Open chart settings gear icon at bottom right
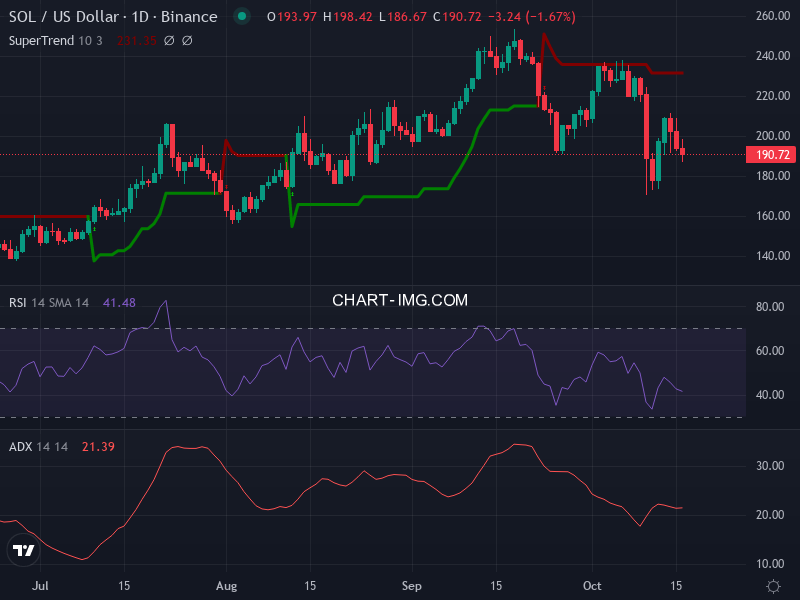The width and height of the screenshot is (800, 600). 772,585
